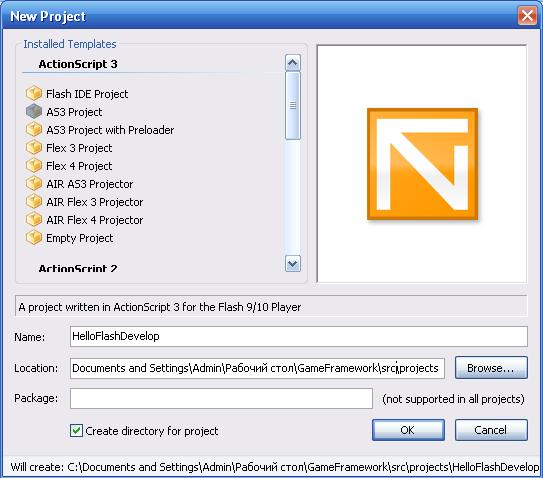This screenshot has width=543, height=478.
Task: Click the ActionScript 2 group header
Action: click(78, 268)
